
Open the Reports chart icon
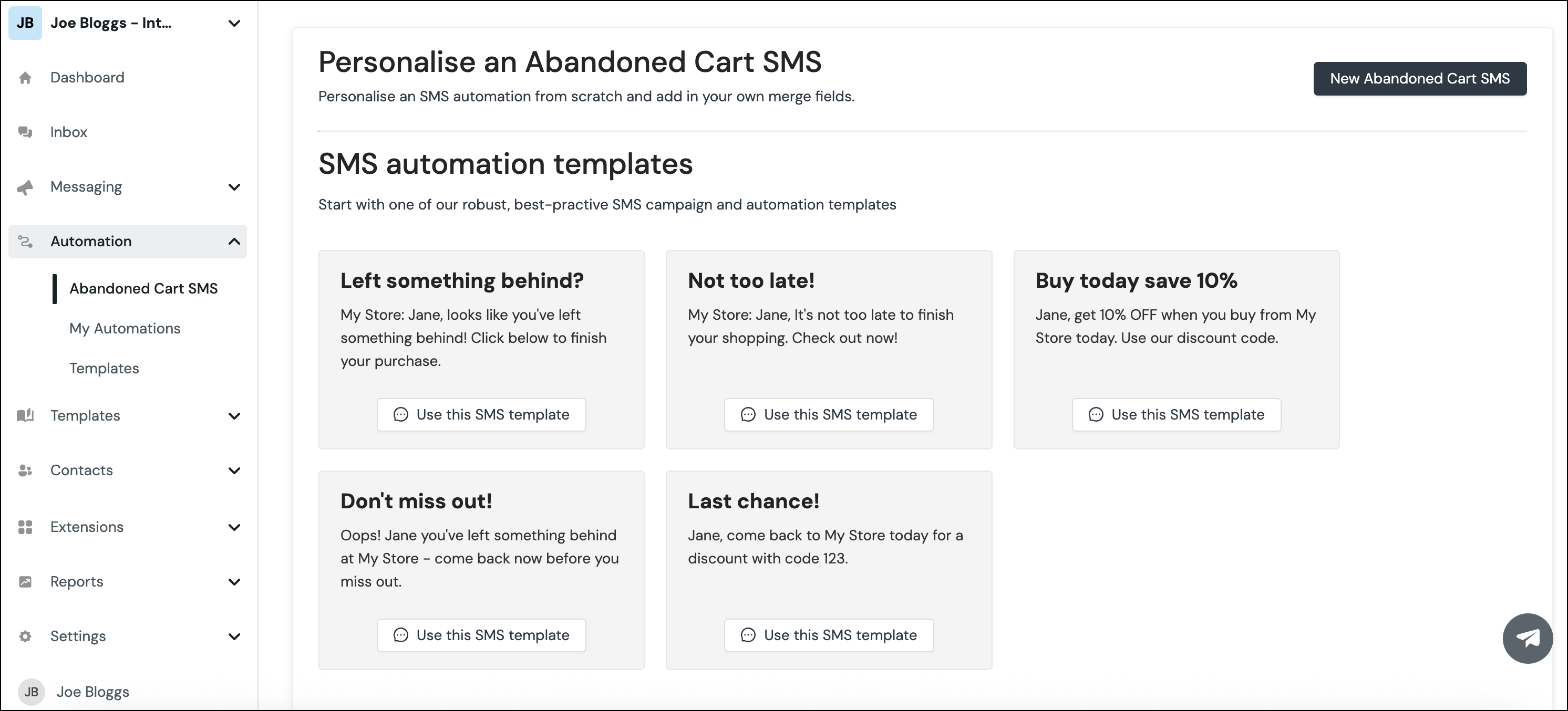[26, 581]
